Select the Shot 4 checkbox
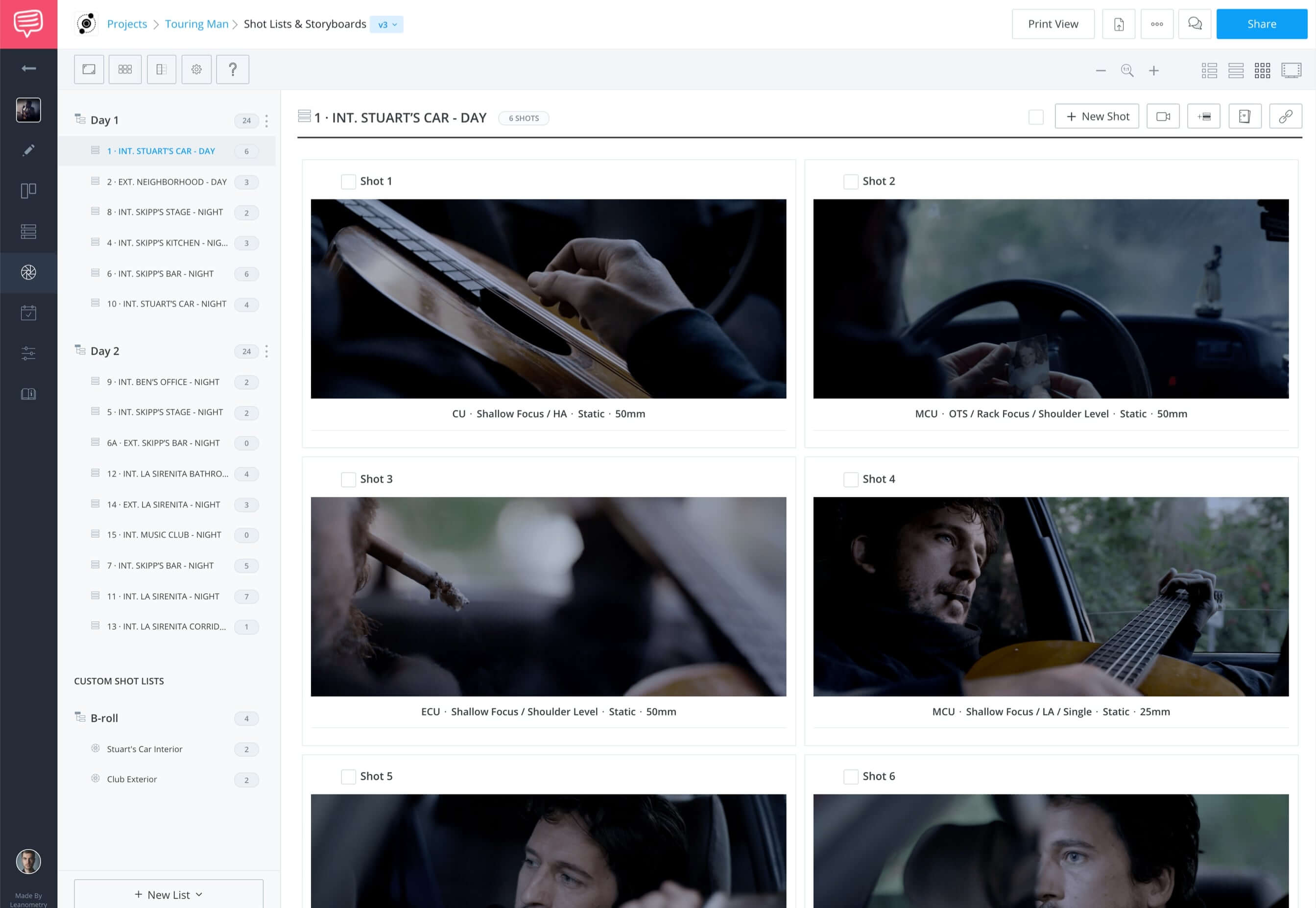The height and width of the screenshot is (908, 1316). pyautogui.click(x=851, y=479)
